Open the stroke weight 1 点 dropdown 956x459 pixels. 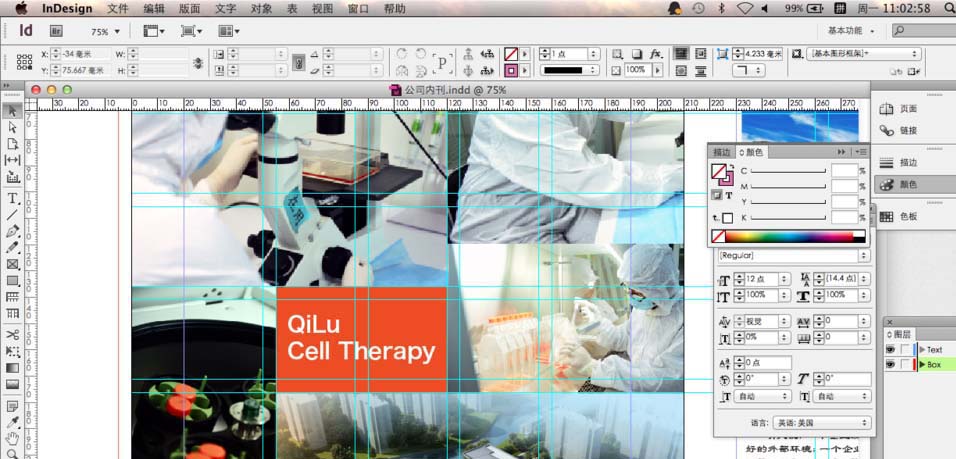594,54
